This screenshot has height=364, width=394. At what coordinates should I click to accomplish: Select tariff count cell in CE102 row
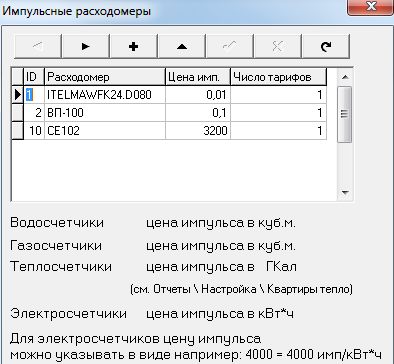(278, 131)
